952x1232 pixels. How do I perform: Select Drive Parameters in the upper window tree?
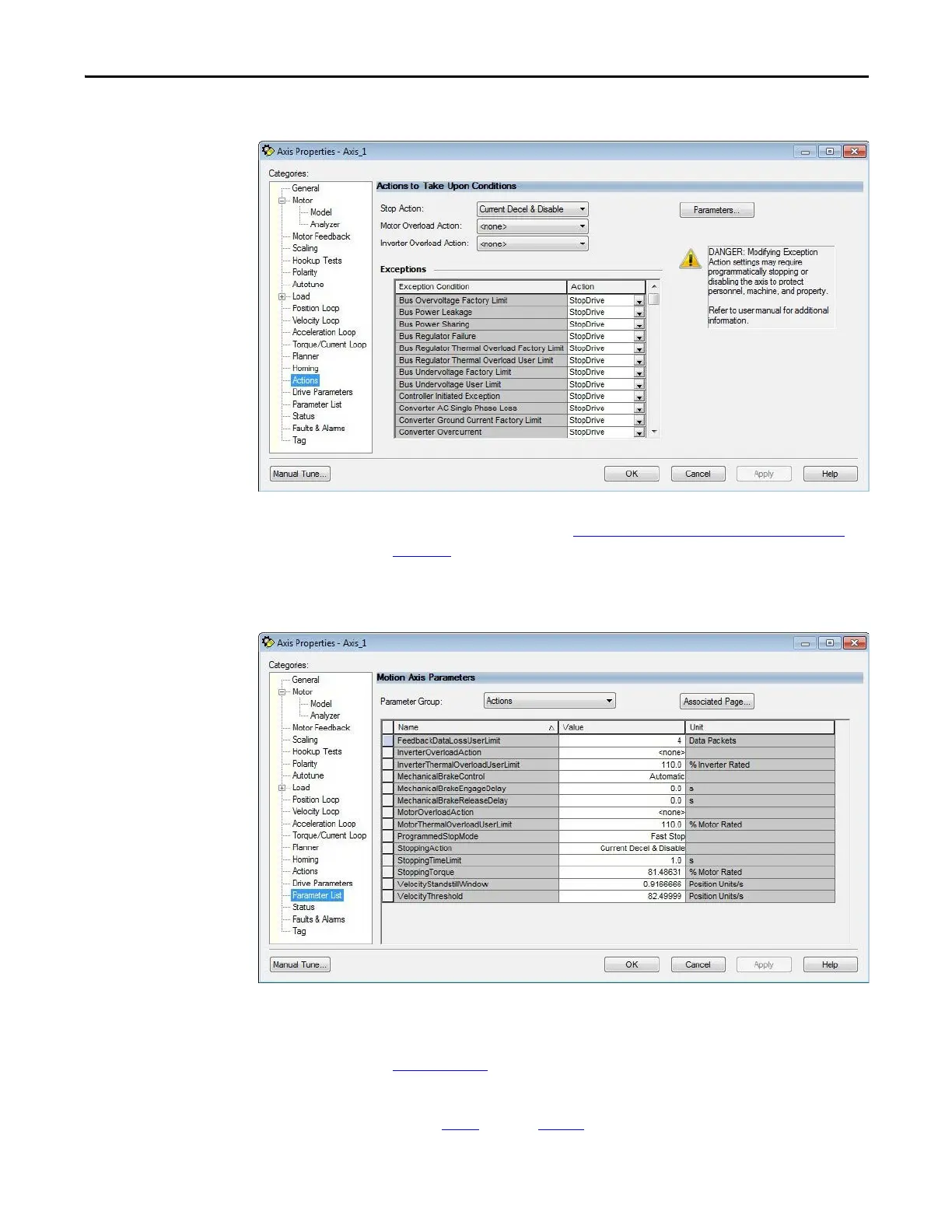[322, 392]
